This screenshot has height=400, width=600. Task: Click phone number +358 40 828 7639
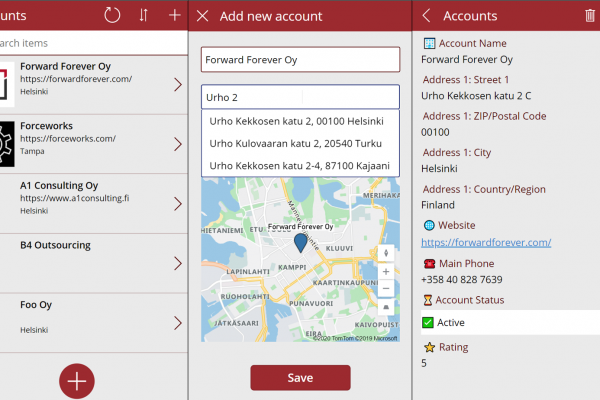click(x=461, y=279)
